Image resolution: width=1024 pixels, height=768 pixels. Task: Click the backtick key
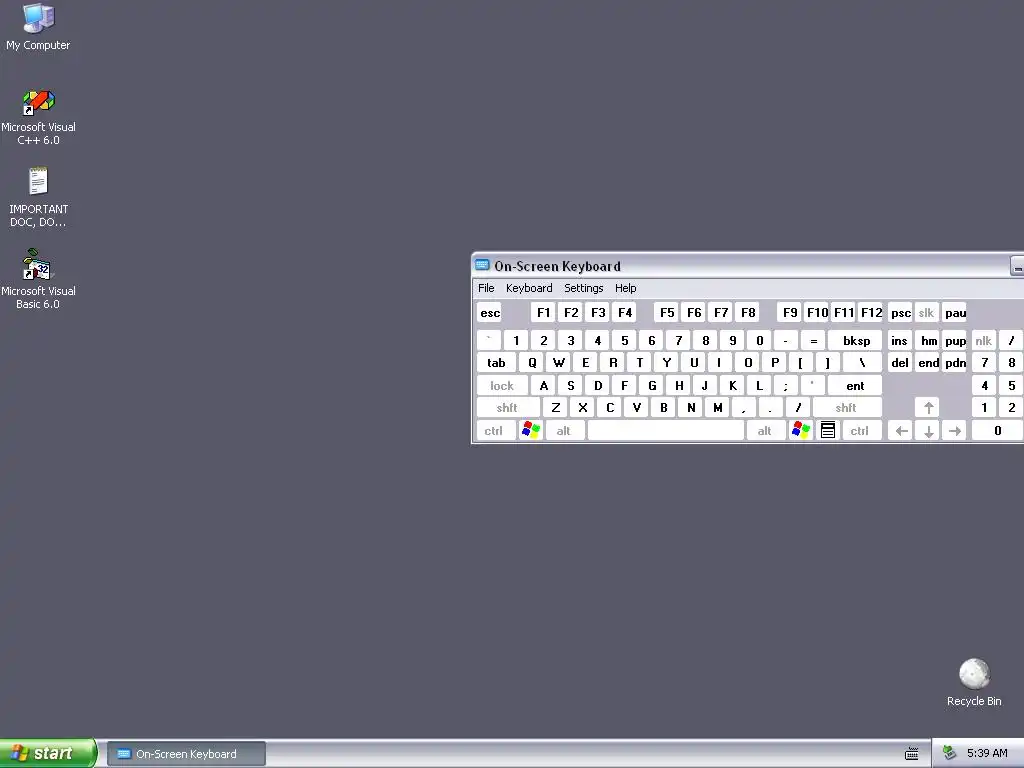pos(488,340)
